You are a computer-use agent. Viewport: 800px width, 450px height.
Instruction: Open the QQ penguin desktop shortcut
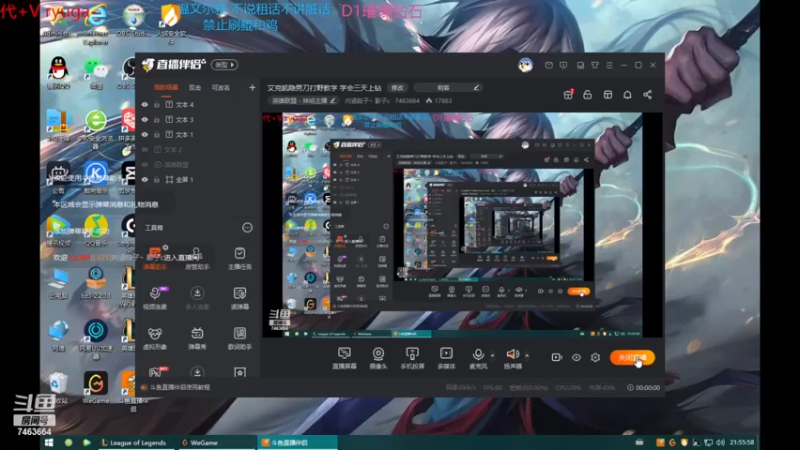pyautogui.click(x=59, y=72)
